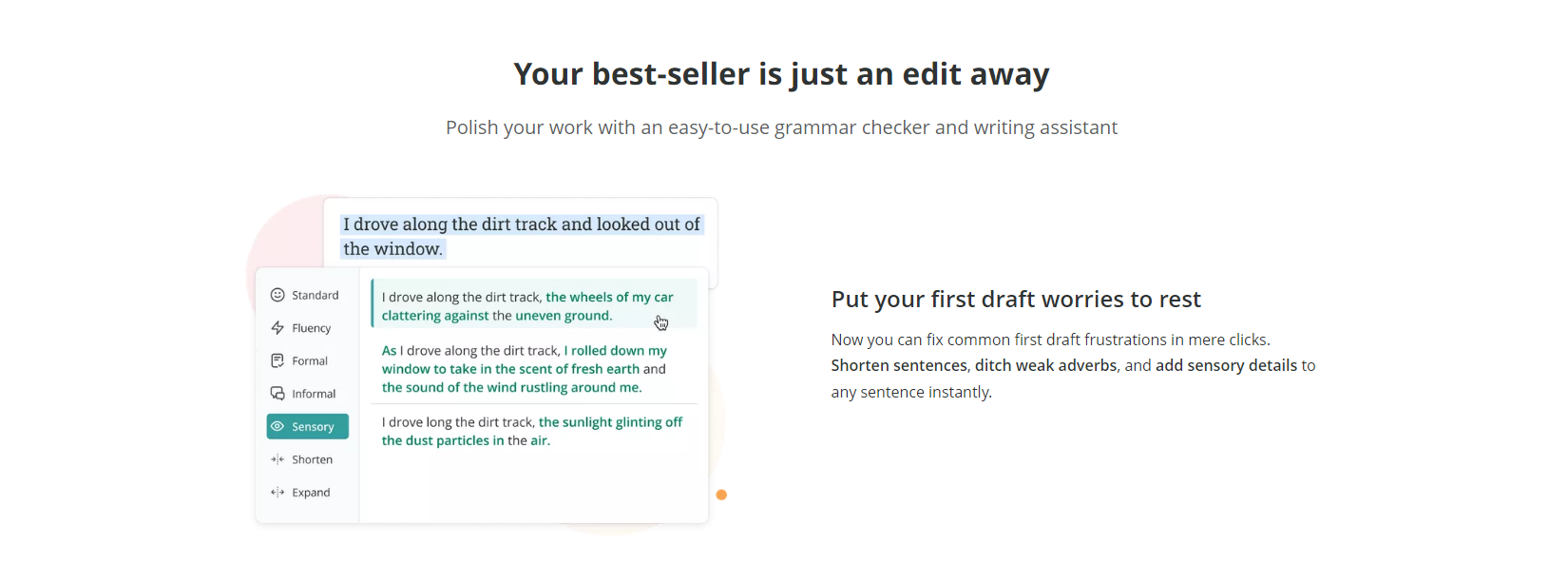This screenshot has height=583, width=1568.
Task: Choose the Formal mode label
Action: coord(310,361)
